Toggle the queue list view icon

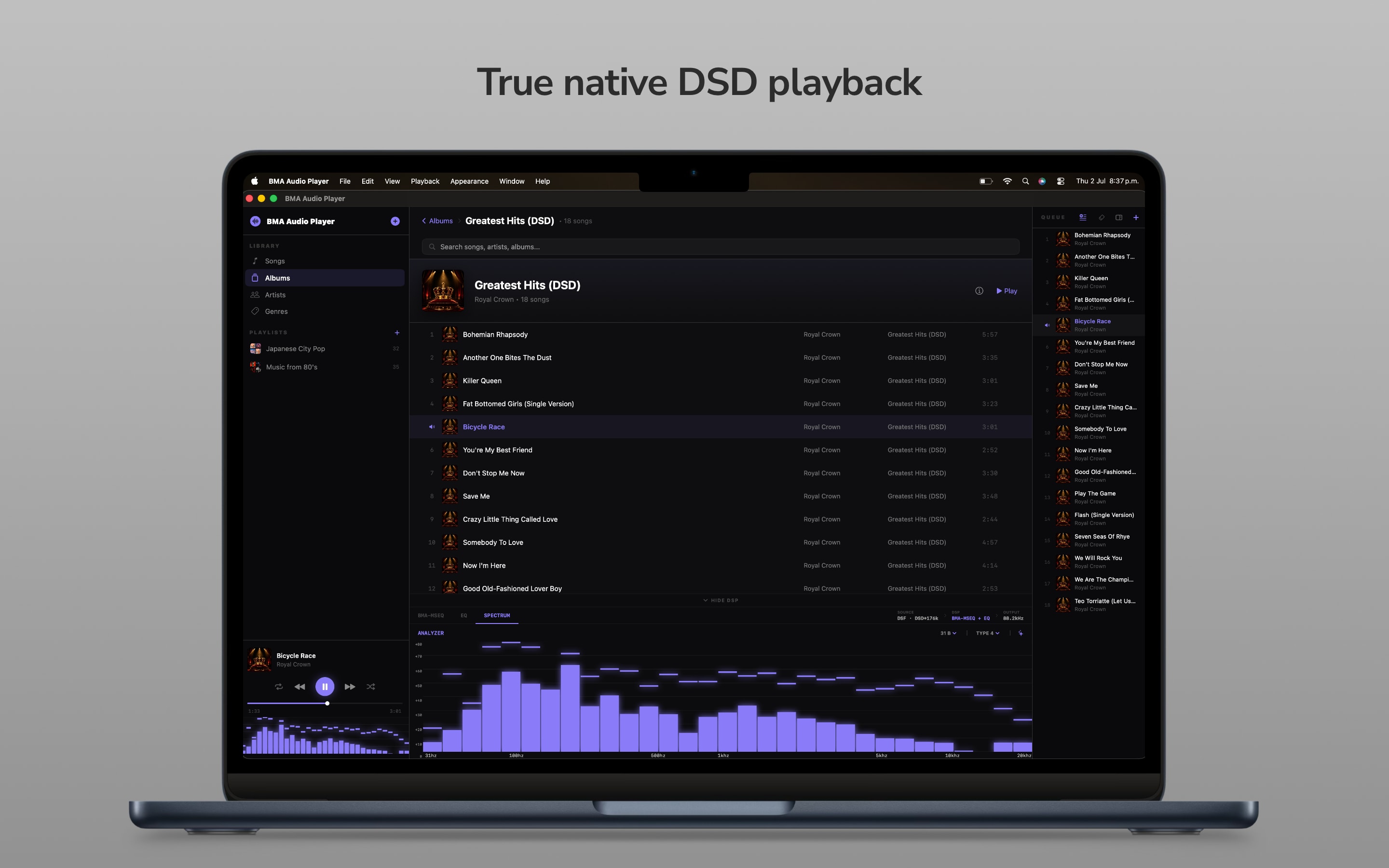[1082, 217]
